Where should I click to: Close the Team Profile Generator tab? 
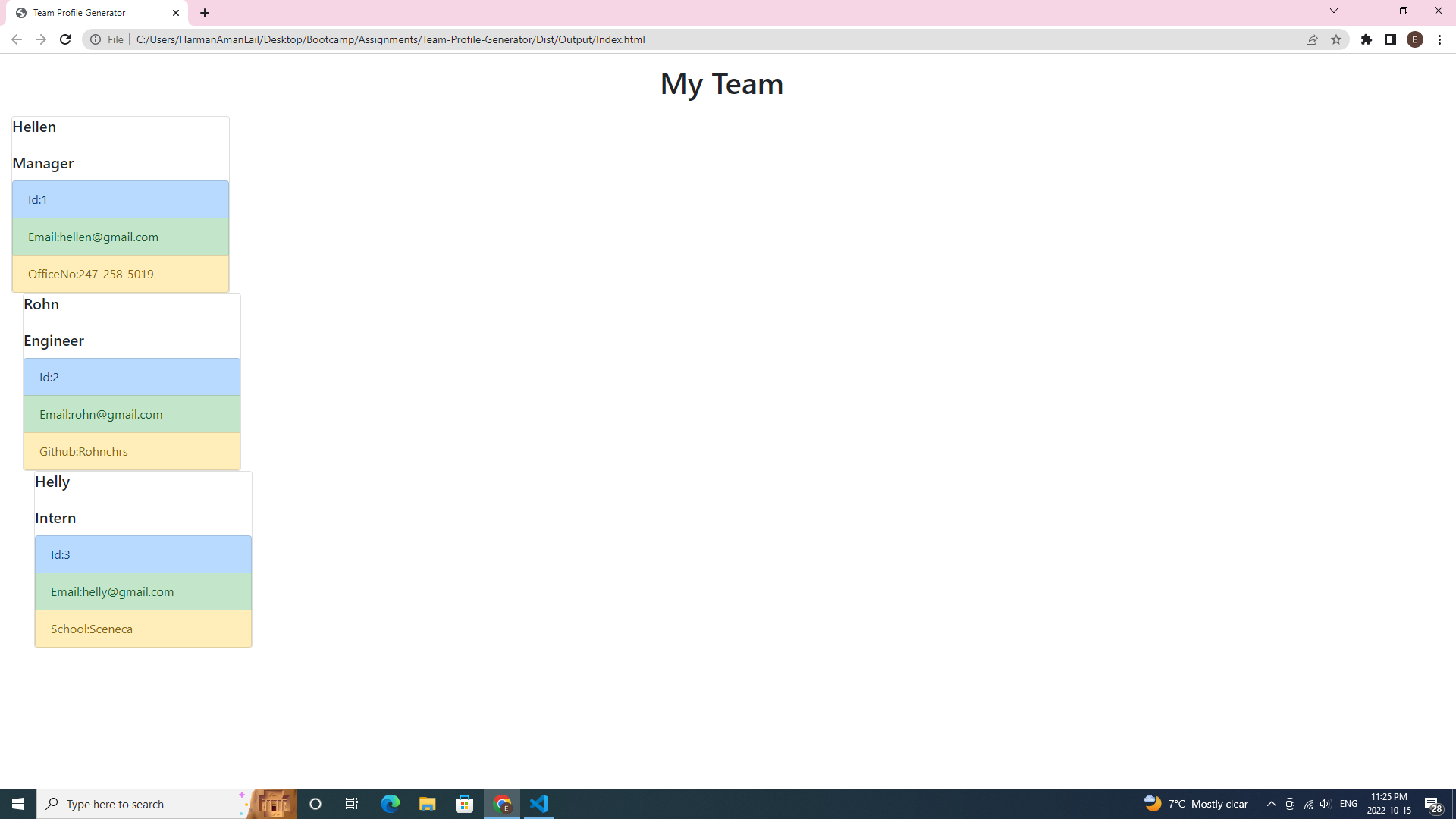(176, 13)
